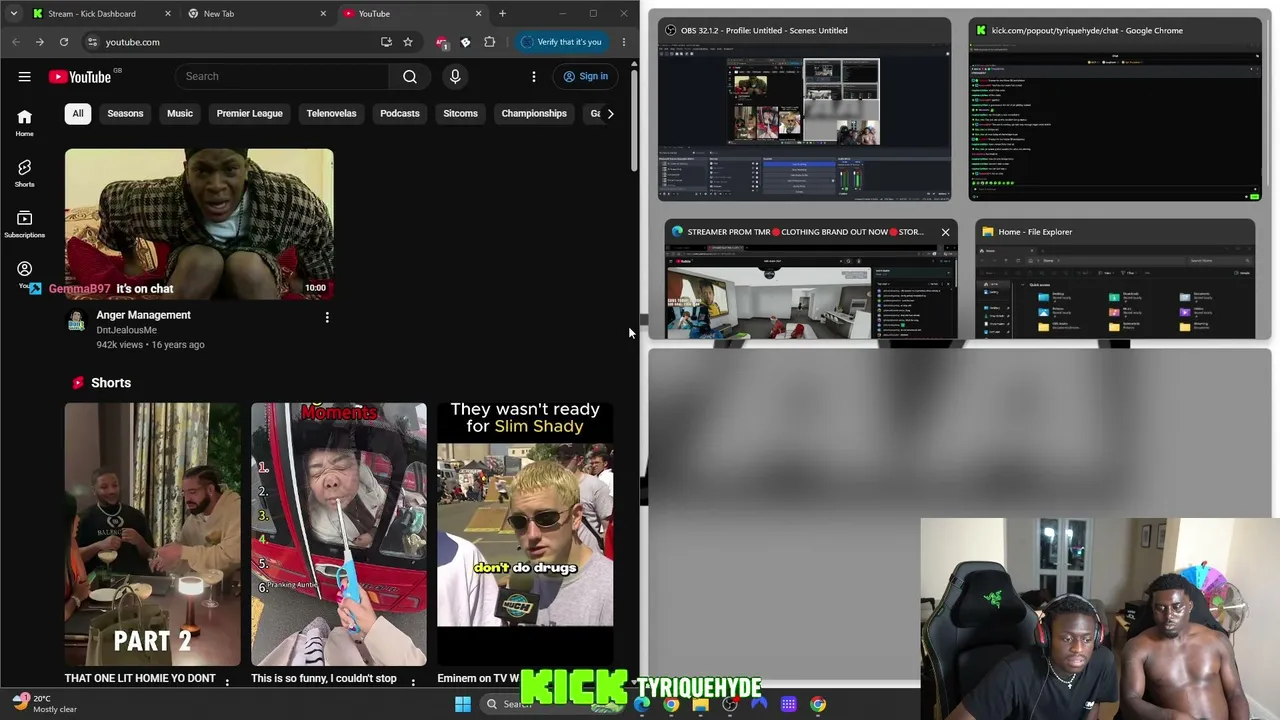
Task: Open Chrome's three-dot customize menu
Action: pyautogui.click(x=623, y=42)
